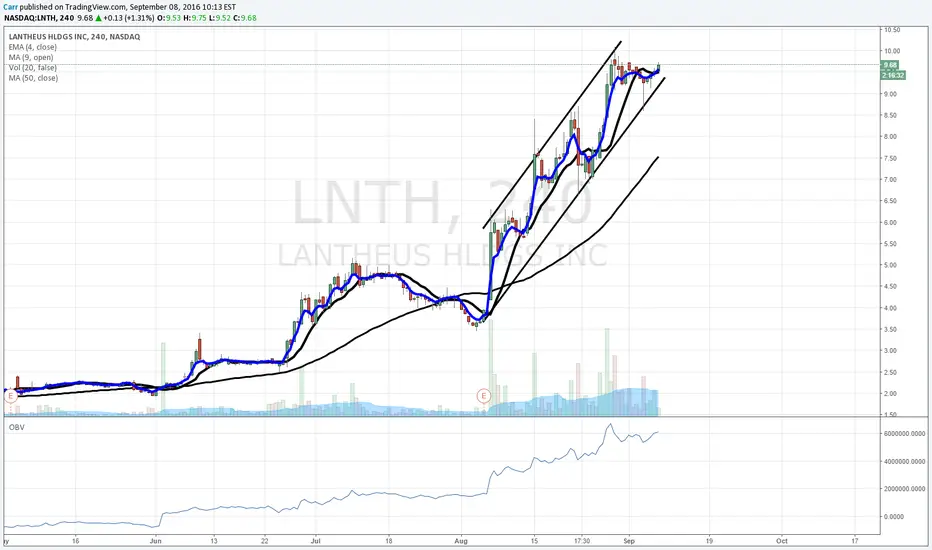Click the C:9.68 close value in header

coord(245,18)
